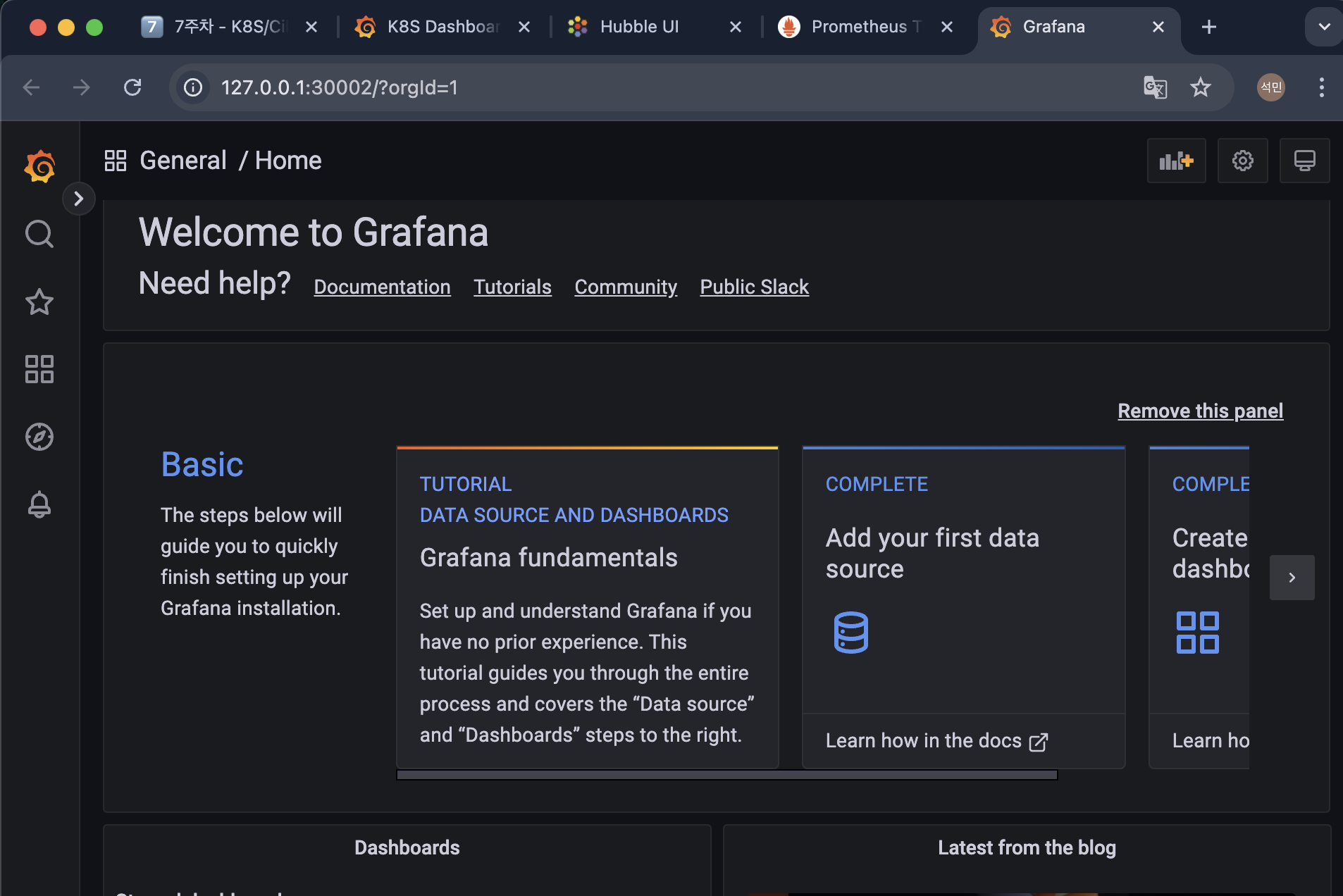Open the Tutorials link
This screenshot has height=896, width=1343.
coord(512,287)
